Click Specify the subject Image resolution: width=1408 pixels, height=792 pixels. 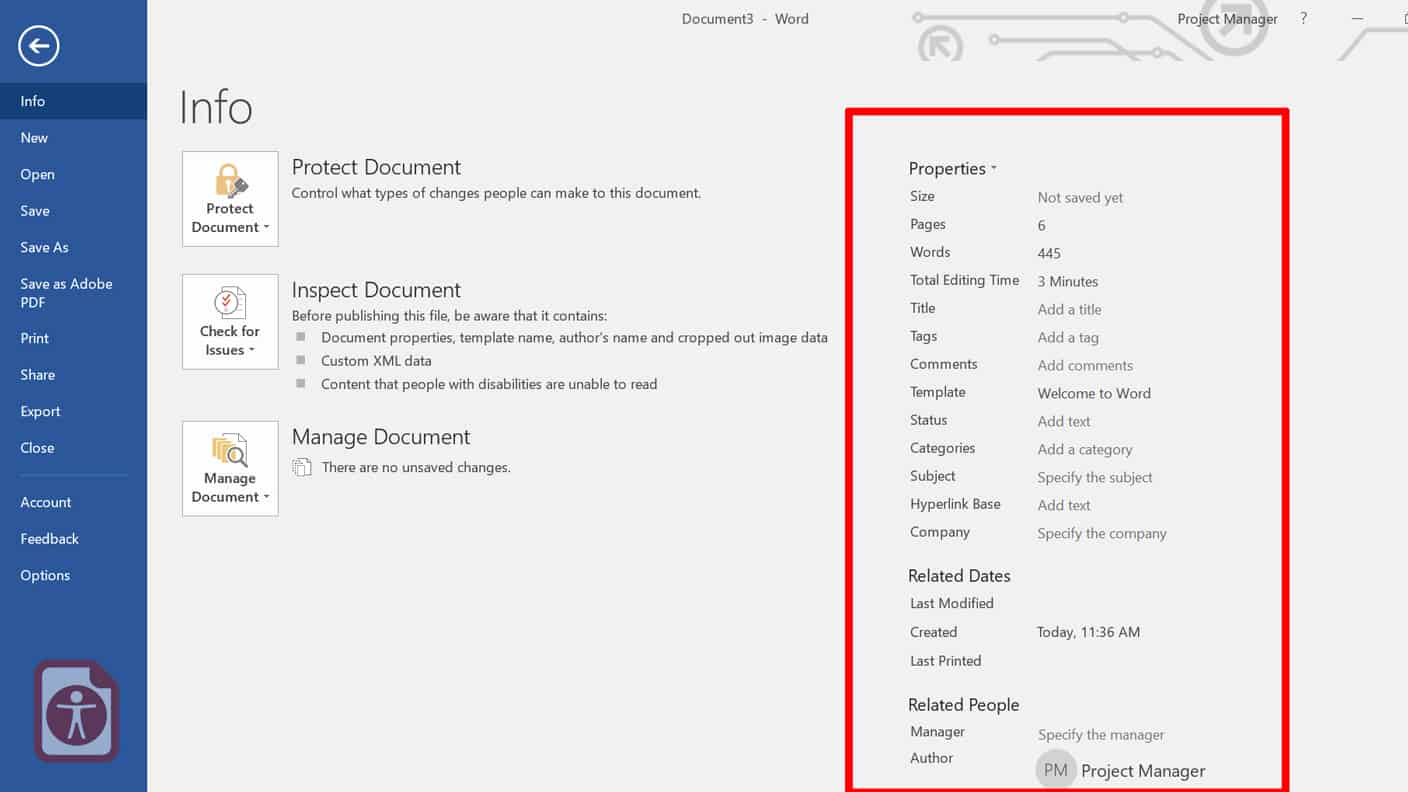1094,477
